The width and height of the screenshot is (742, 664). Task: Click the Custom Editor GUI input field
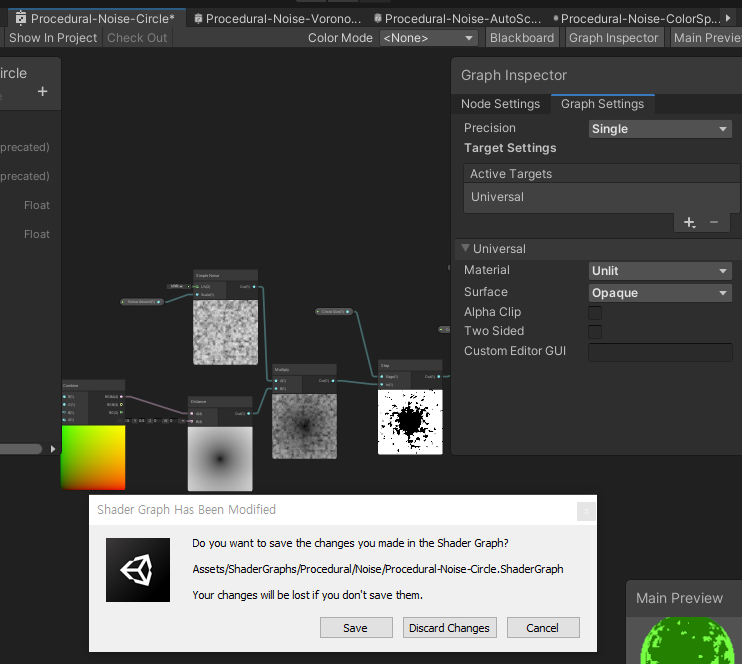tap(660, 352)
